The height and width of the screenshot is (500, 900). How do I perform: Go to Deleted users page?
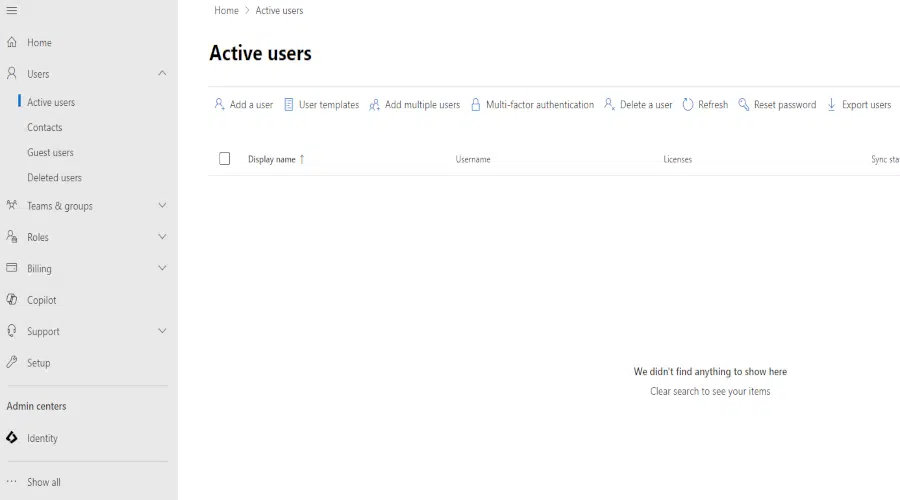[54, 178]
